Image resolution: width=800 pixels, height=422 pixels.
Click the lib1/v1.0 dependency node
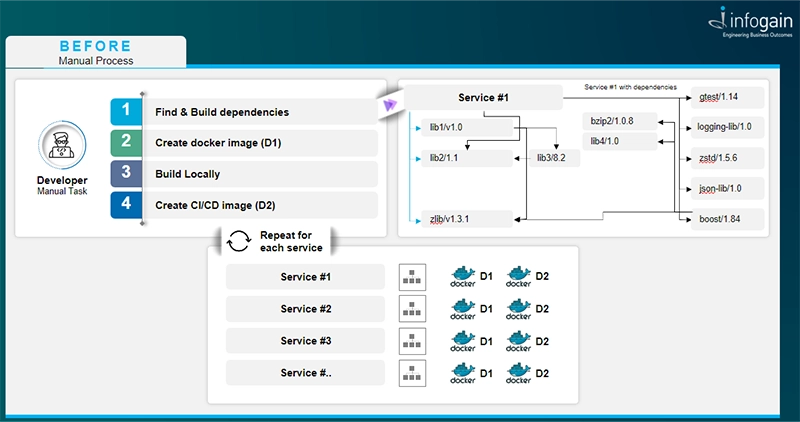467,128
